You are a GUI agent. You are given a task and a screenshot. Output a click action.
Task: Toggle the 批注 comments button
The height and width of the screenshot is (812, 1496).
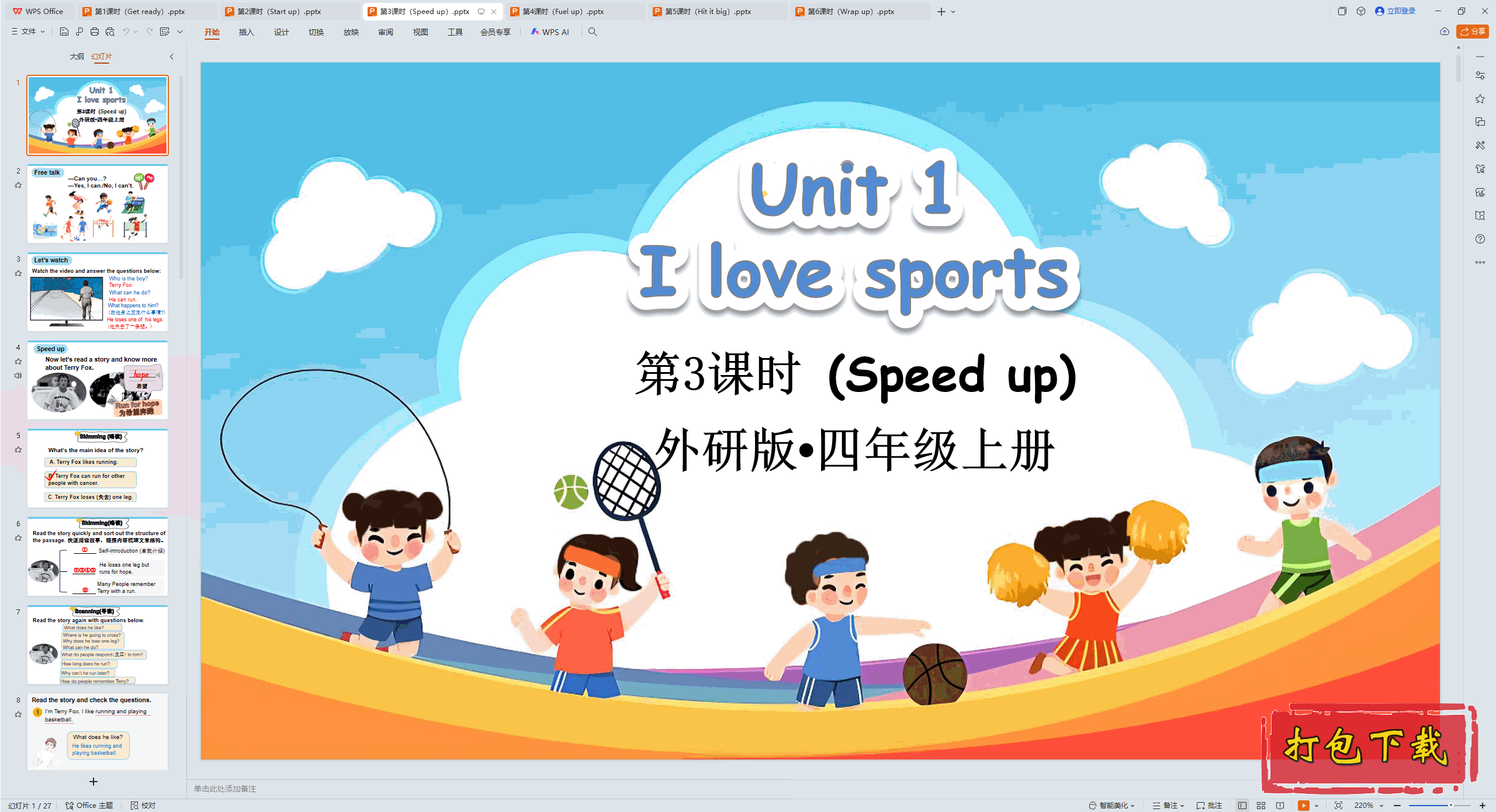point(1210,806)
